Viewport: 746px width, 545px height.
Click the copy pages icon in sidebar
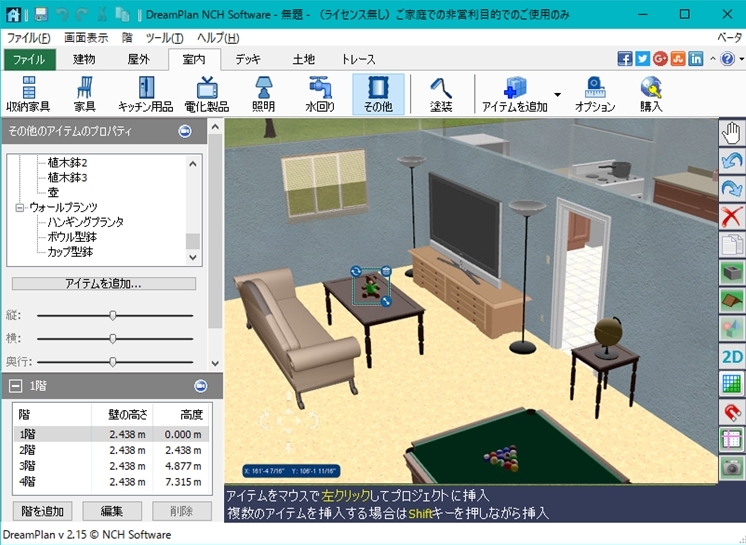click(732, 244)
